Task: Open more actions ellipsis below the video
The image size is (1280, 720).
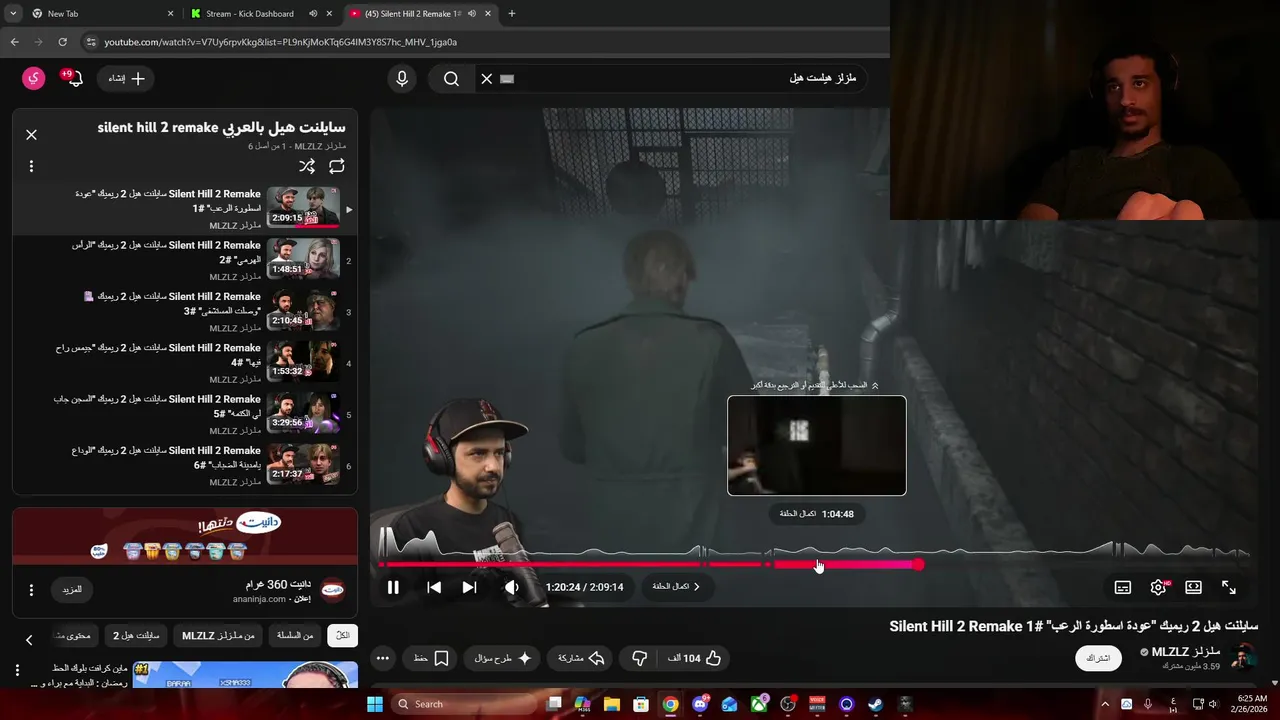Action: pos(383,658)
